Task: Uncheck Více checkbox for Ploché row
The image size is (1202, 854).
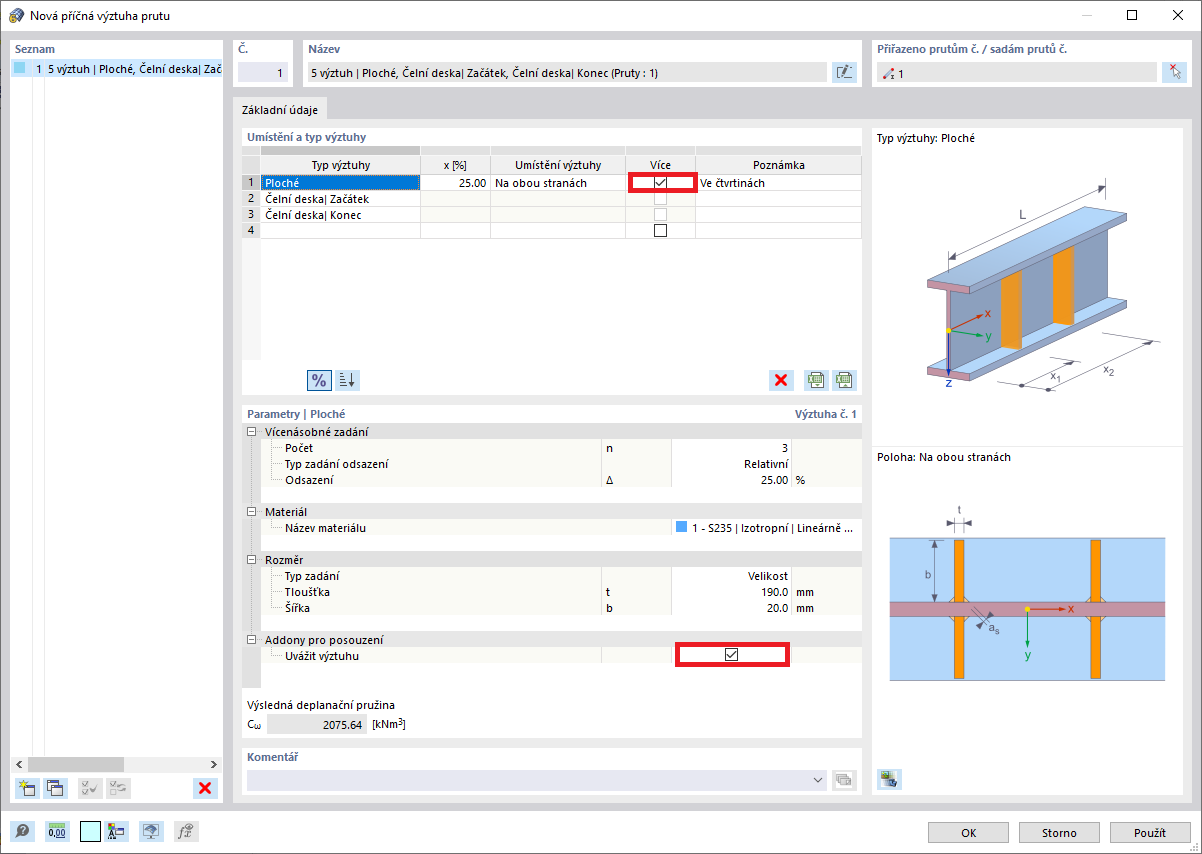Action: pyautogui.click(x=660, y=183)
